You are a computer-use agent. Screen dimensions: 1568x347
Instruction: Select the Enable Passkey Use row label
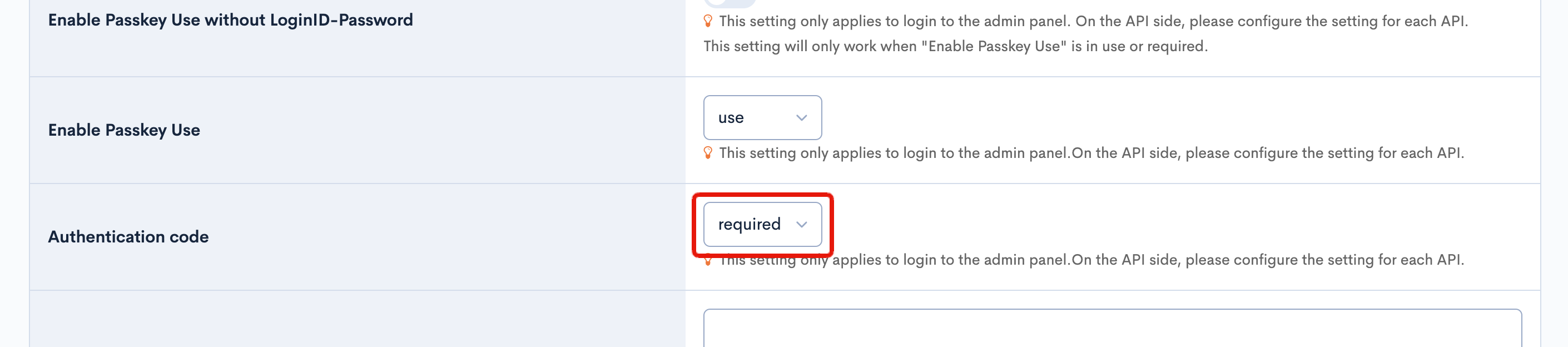click(123, 130)
